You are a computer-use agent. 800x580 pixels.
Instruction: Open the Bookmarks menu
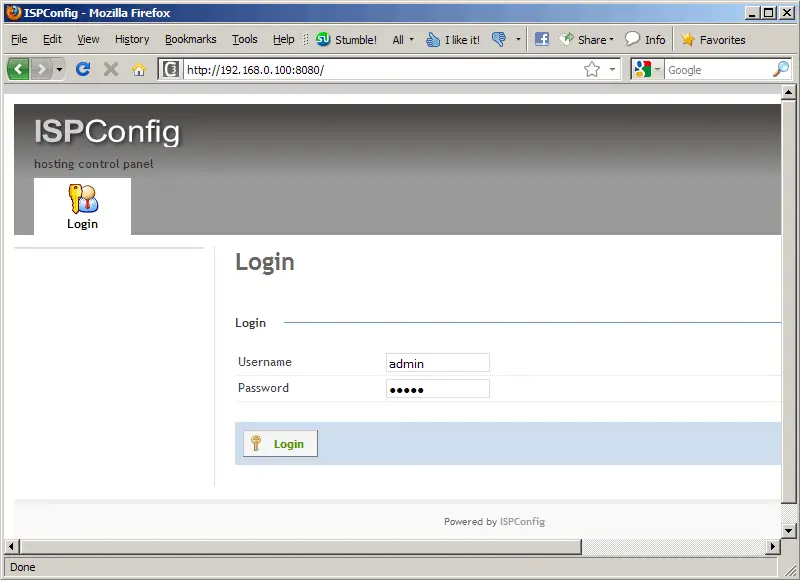[x=190, y=39]
